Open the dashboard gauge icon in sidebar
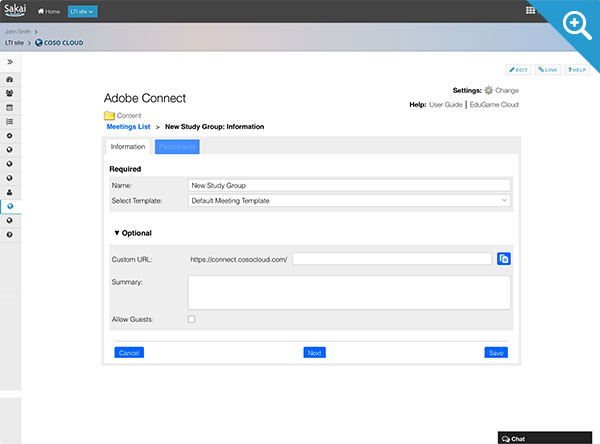 pyautogui.click(x=10, y=79)
